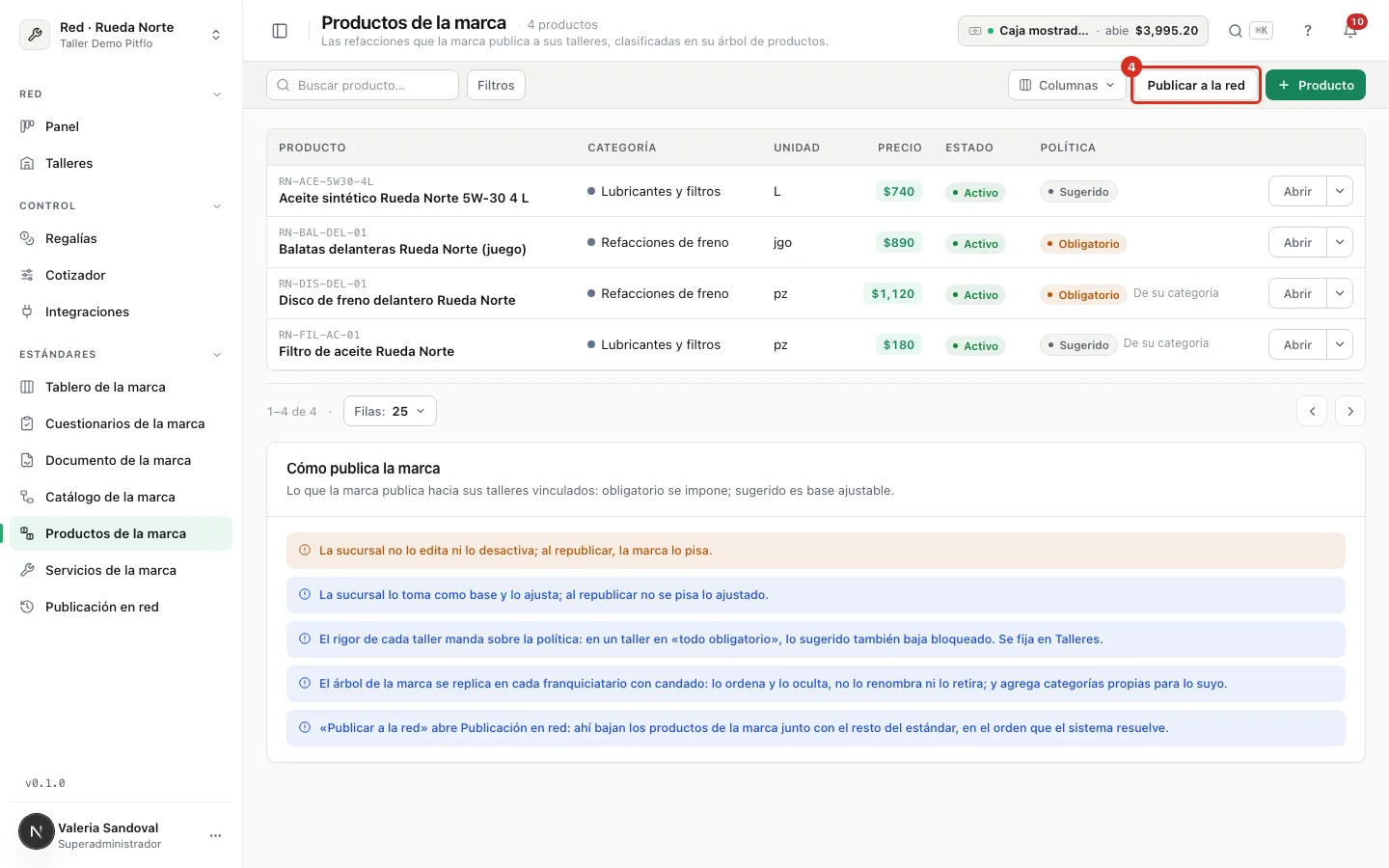Toggle the sidebar panel icon
The image size is (1389, 868).
click(280, 31)
